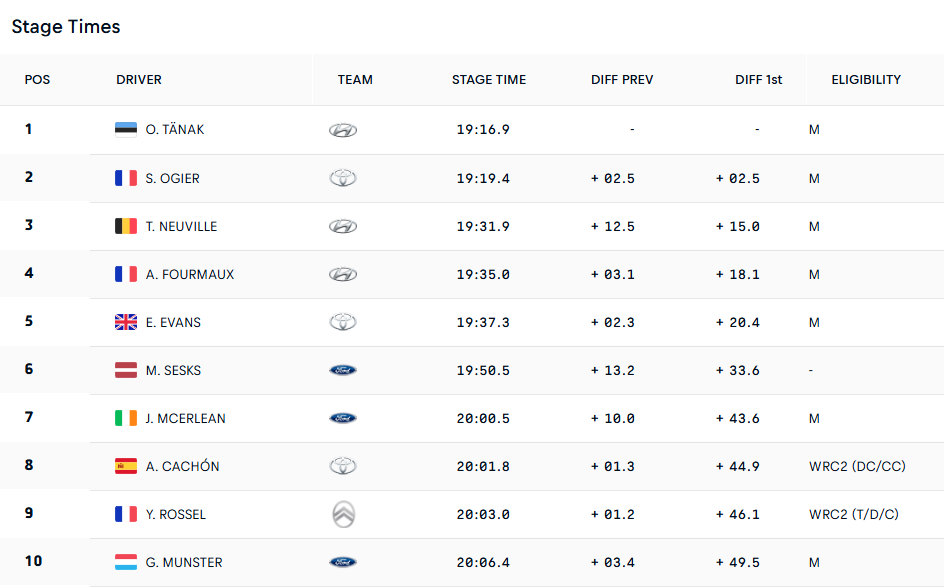This screenshot has width=944, height=588.
Task: Click the POS column header
Action: tap(37, 80)
